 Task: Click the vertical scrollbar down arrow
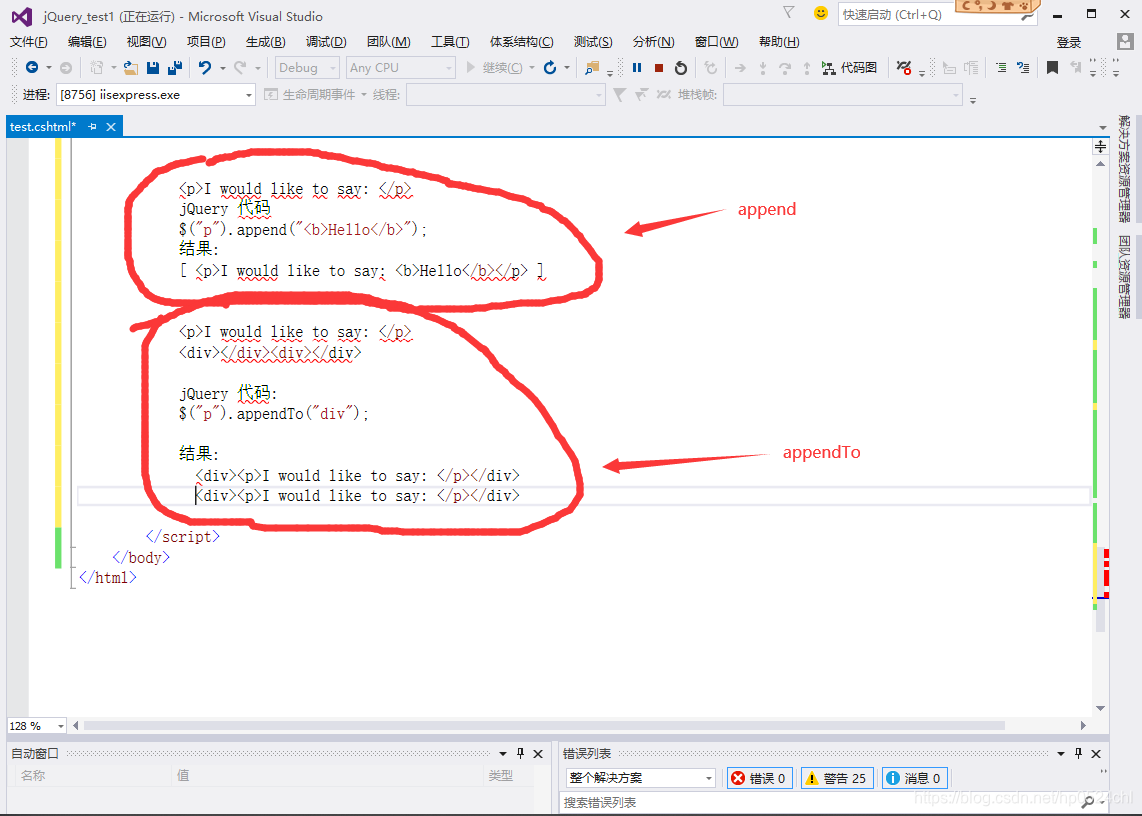click(x=1100, y=708)
